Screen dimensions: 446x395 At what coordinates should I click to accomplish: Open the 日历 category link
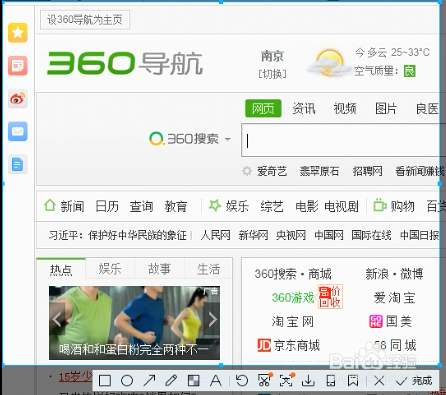click(107, 206)
